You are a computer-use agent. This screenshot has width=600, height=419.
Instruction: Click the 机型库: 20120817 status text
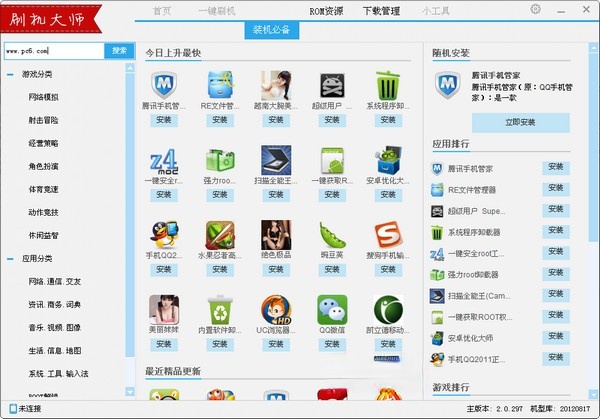pos(560,409)
